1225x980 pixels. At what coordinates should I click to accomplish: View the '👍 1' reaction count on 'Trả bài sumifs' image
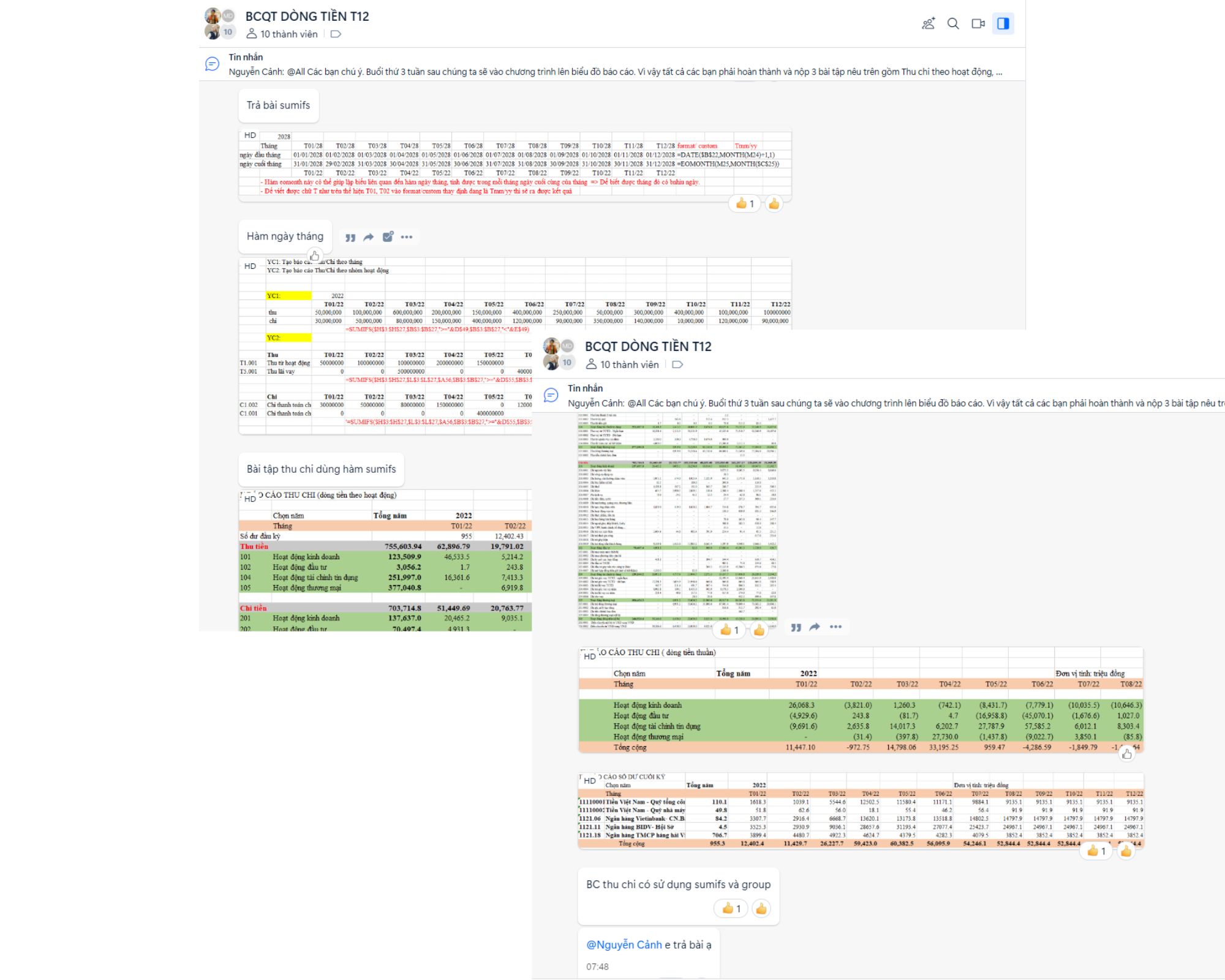[x=744, y=204]
